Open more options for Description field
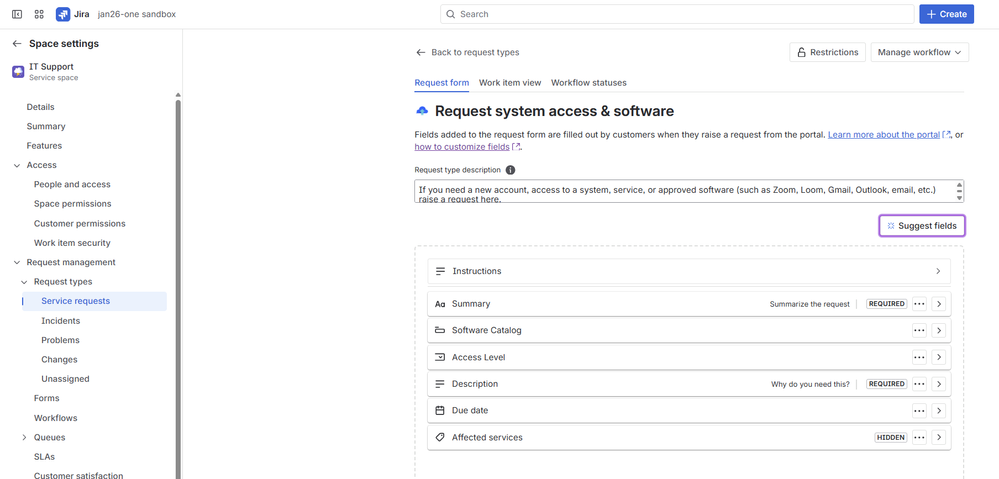This screenshot has height=479, width=999. pos(919,384)
